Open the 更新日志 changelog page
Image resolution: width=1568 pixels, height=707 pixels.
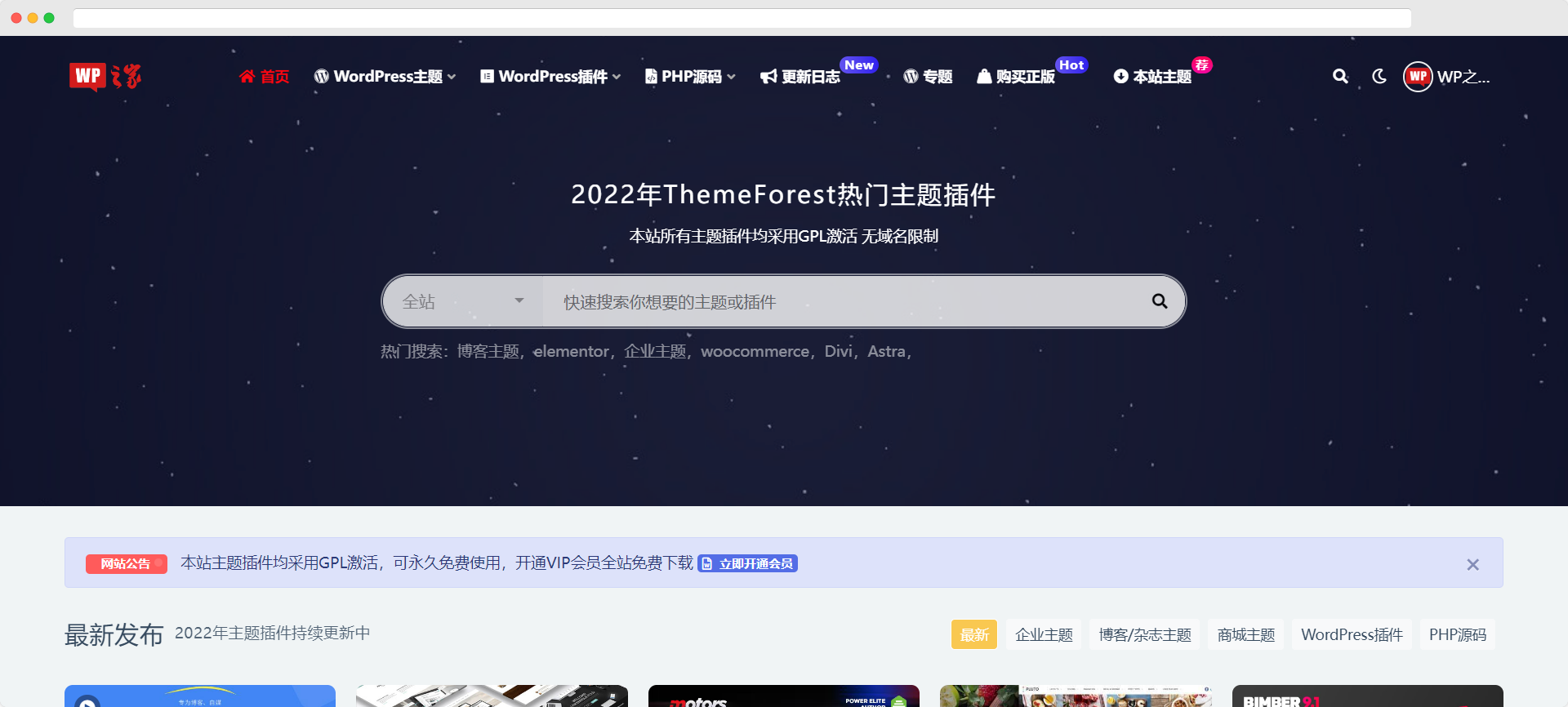pos(801,77)
